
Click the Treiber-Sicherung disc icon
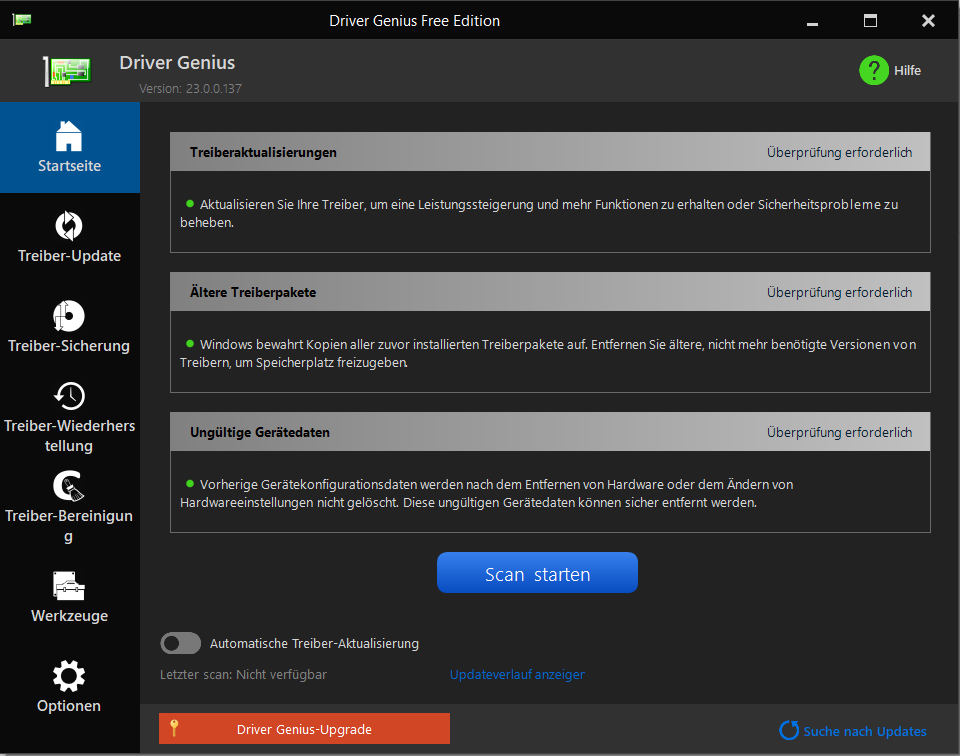[x=69, y=316]
